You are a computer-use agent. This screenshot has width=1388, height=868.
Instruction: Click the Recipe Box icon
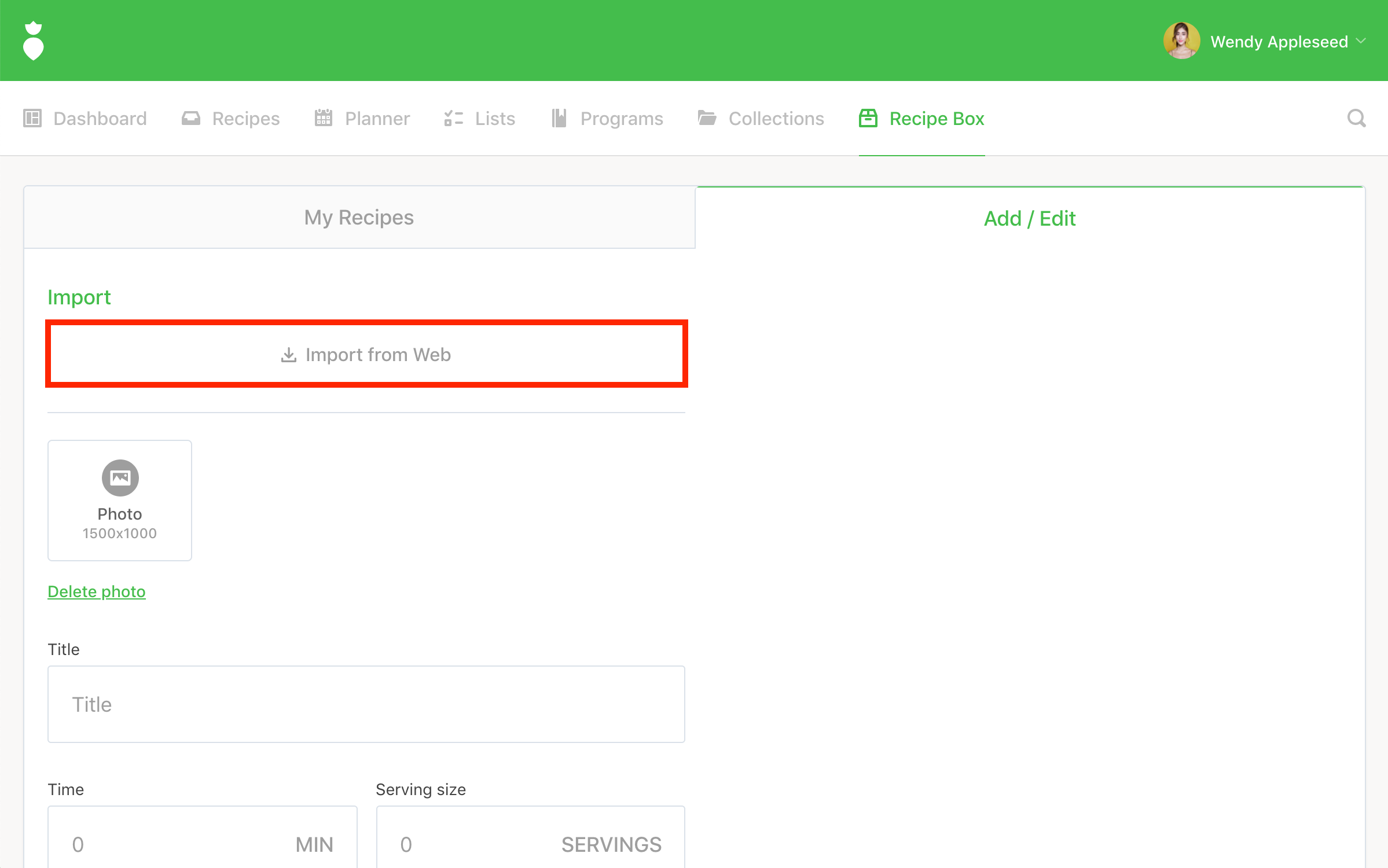[x=868, y=118]
